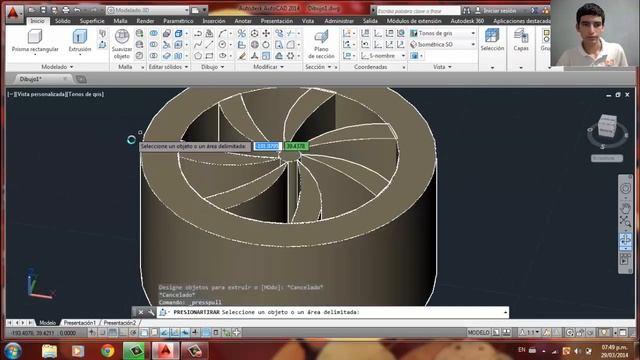
Task: Open the Tonos de gris visual style dropdown
Action: 443,33
